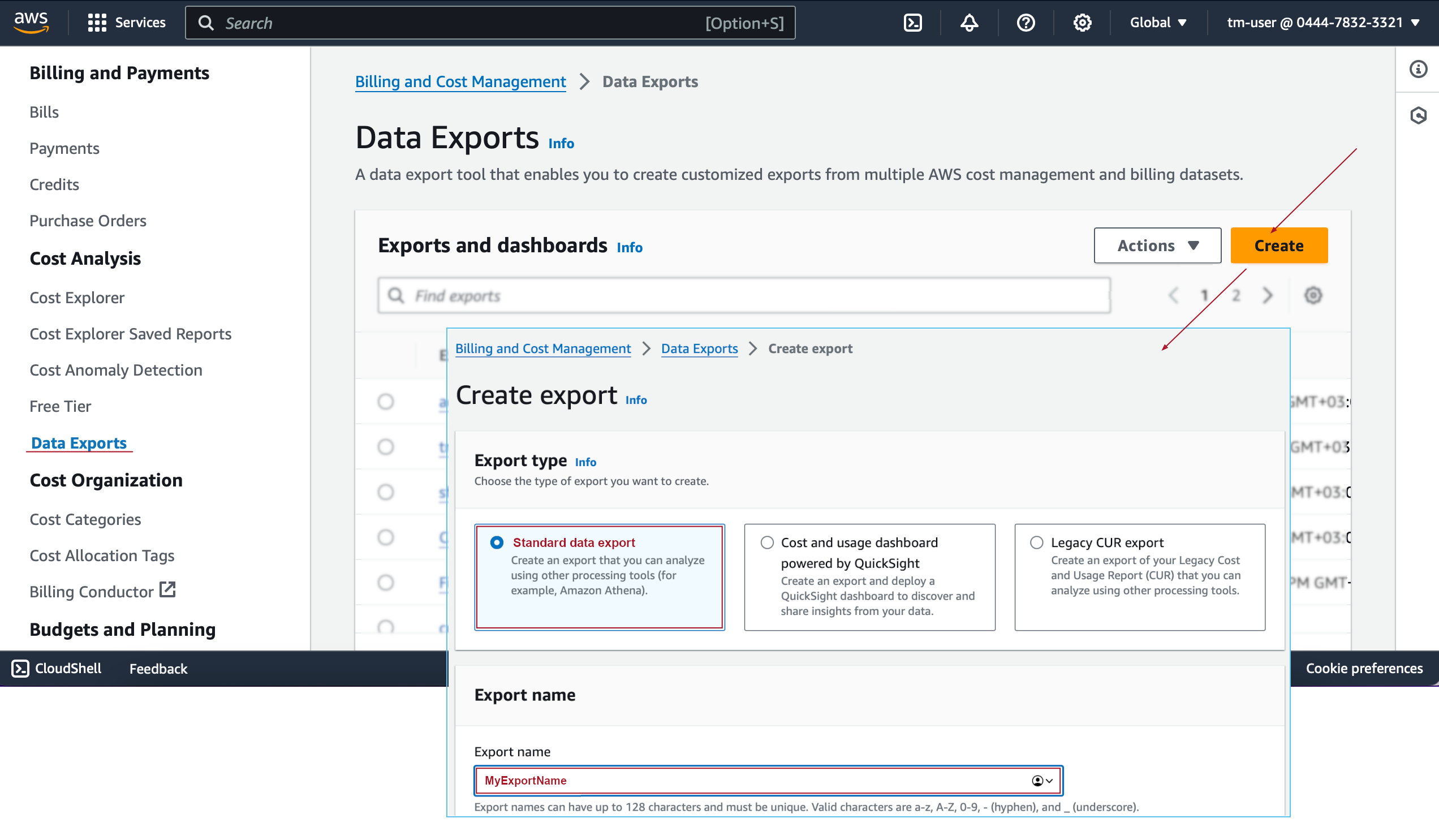Open CloudShell icon in top navigation bar
Viewport: 1439px width, 840px height.
click(x=913, y=23)
